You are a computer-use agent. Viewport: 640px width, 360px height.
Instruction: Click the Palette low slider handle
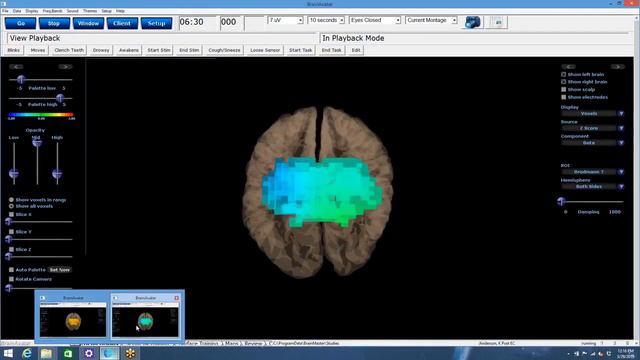[x=21, y=80]
